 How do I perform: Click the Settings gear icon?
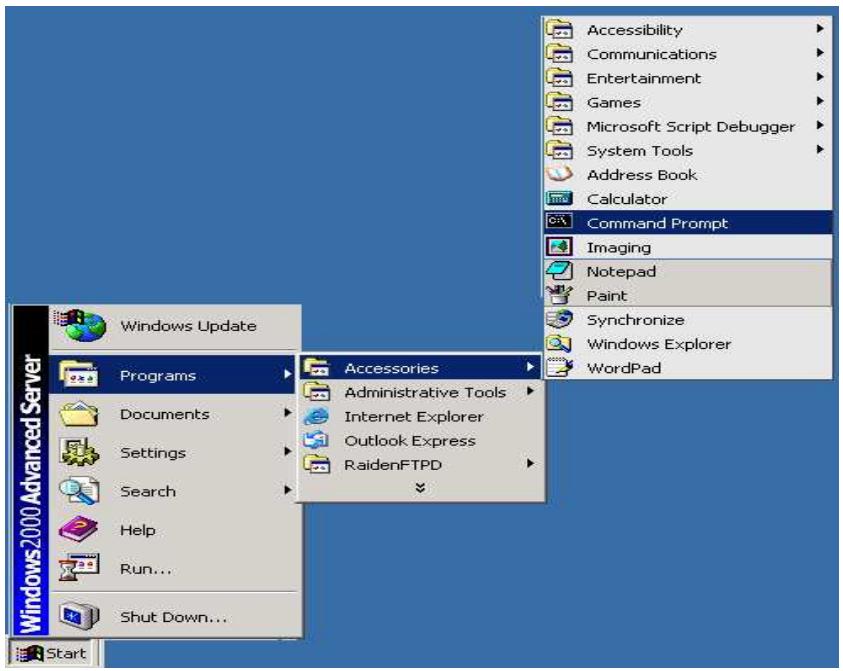(x=79, y=452)
